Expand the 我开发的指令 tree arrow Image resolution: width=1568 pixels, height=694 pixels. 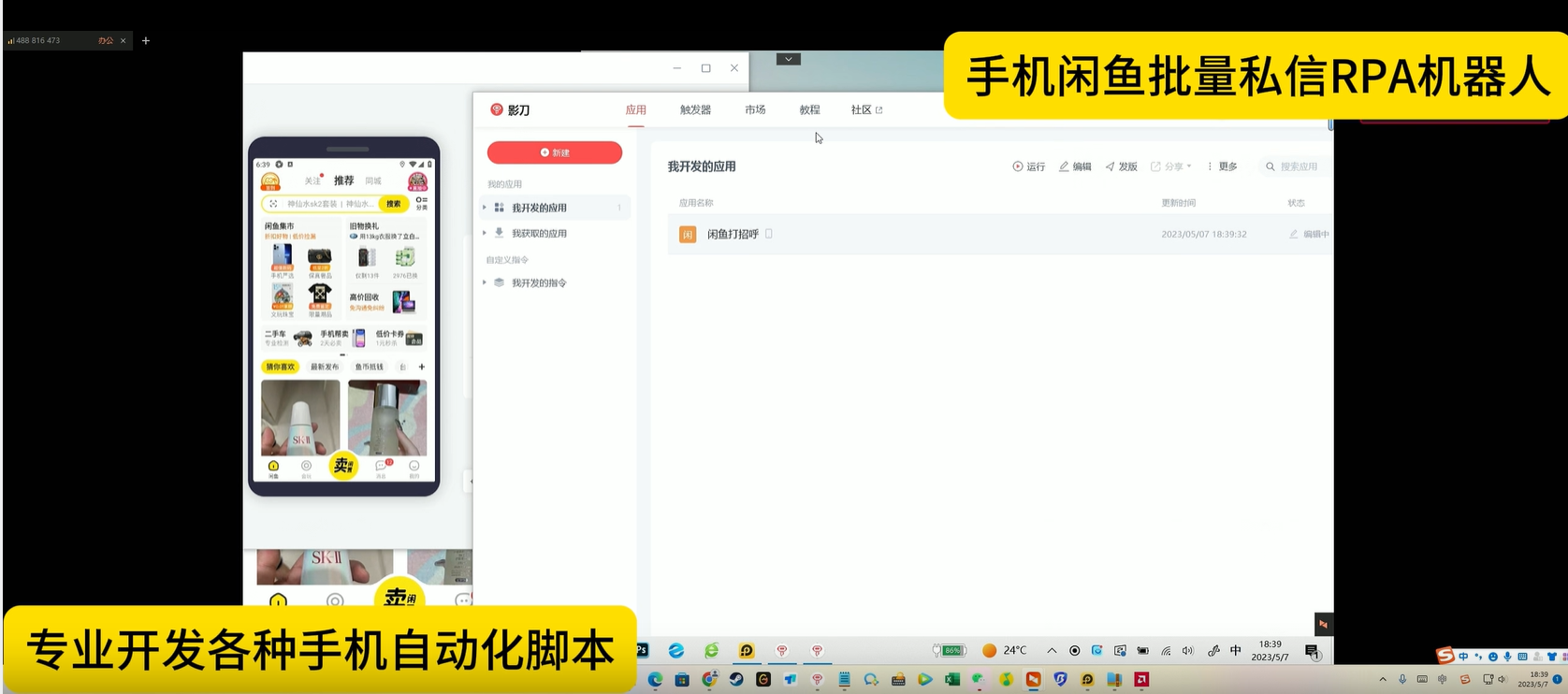(x=485, y=282)
